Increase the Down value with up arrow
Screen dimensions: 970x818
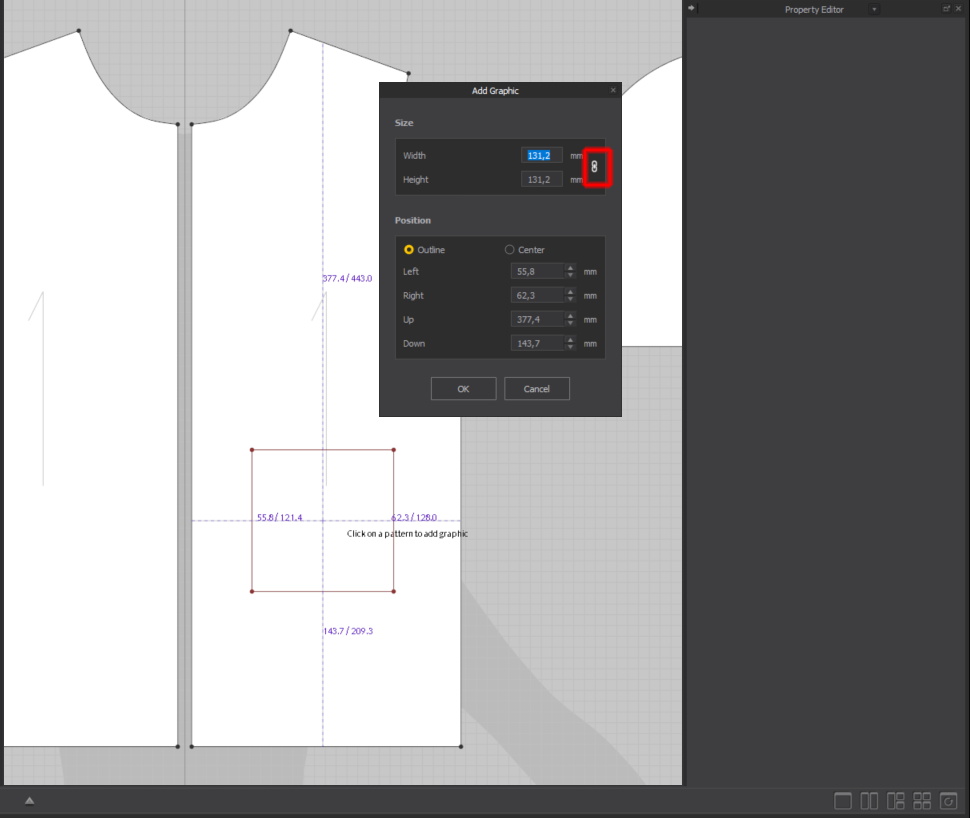tap(570, 340)
